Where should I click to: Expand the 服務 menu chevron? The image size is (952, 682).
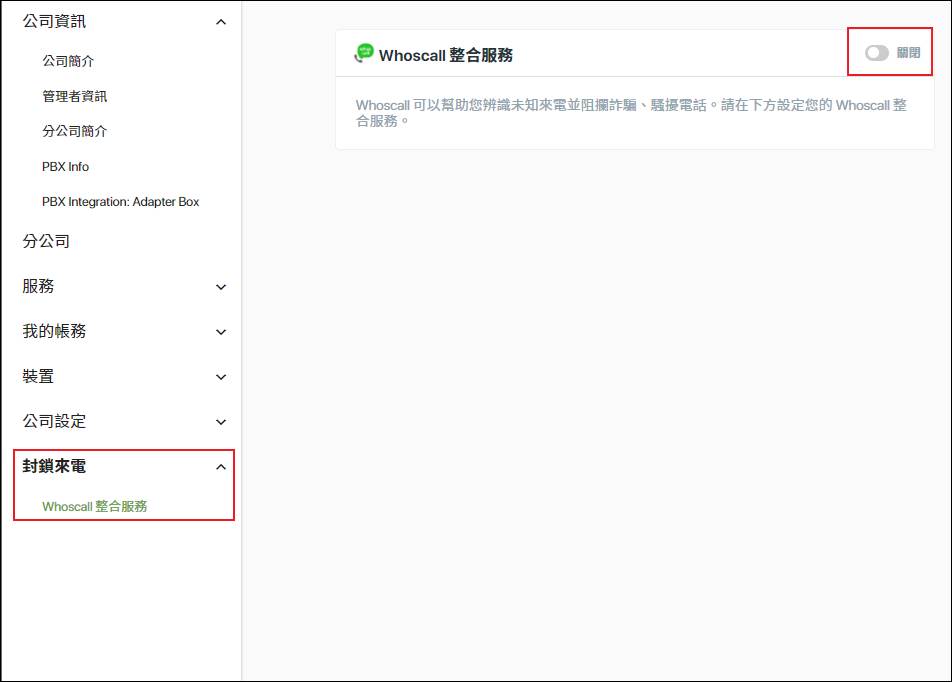[x=221, y=287]
